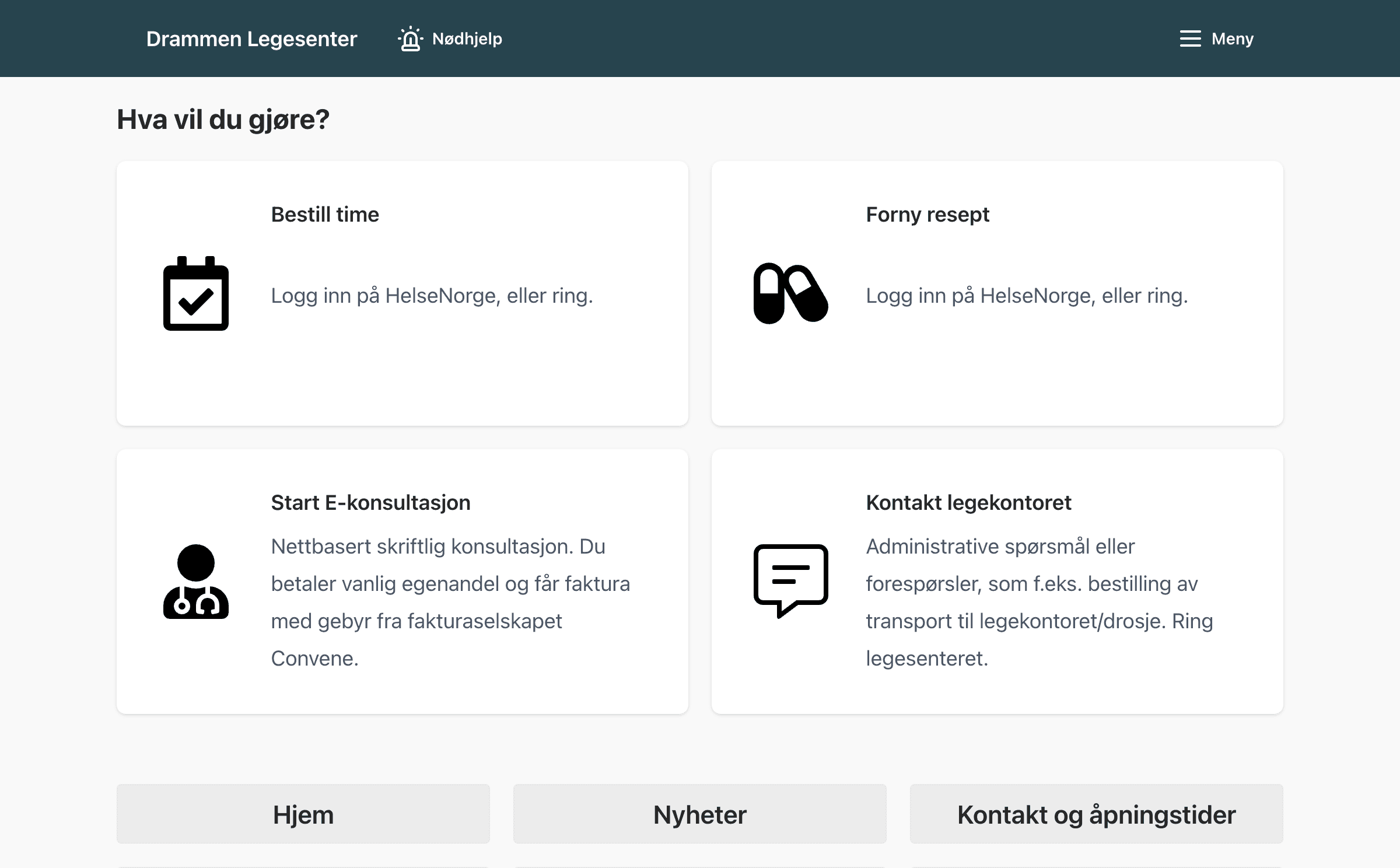Click the 'Nettbasert skriftlig konsultasjon' description text
The width and height of the screenshot is (1400, 868).
coord(450,603)
